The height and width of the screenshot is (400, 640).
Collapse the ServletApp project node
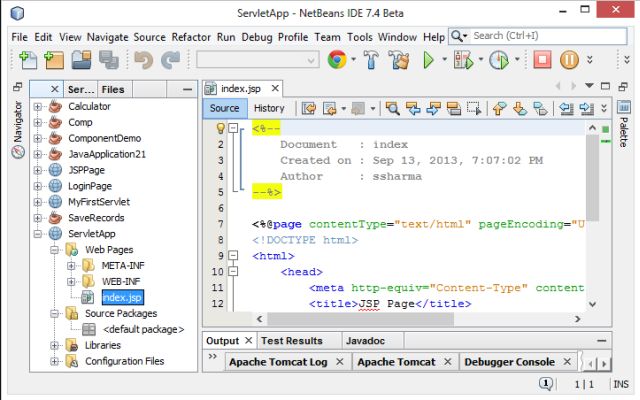pos(38,234)
